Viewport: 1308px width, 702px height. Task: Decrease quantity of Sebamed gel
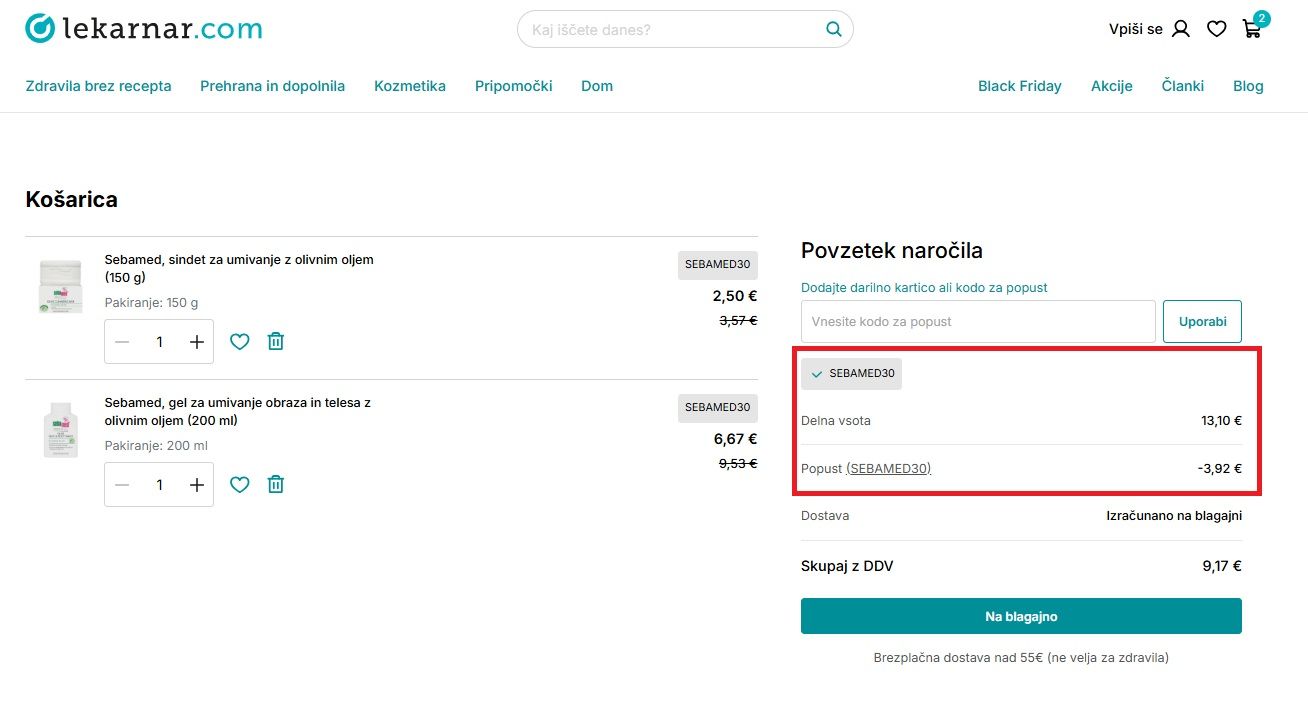[x=122, y=485]
